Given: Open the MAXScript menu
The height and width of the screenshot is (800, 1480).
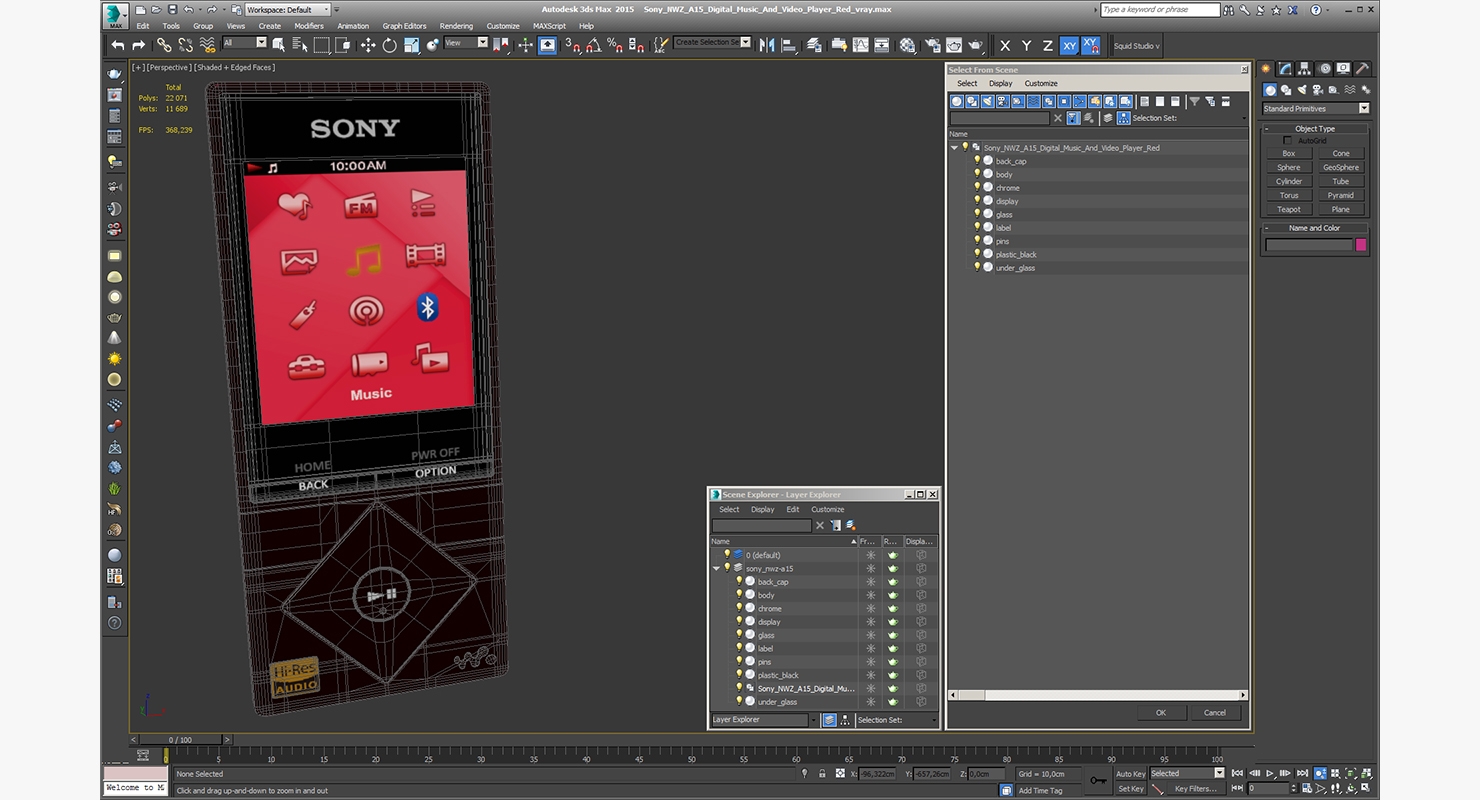Looking at the screenshot, I should (x=549, y=26).
